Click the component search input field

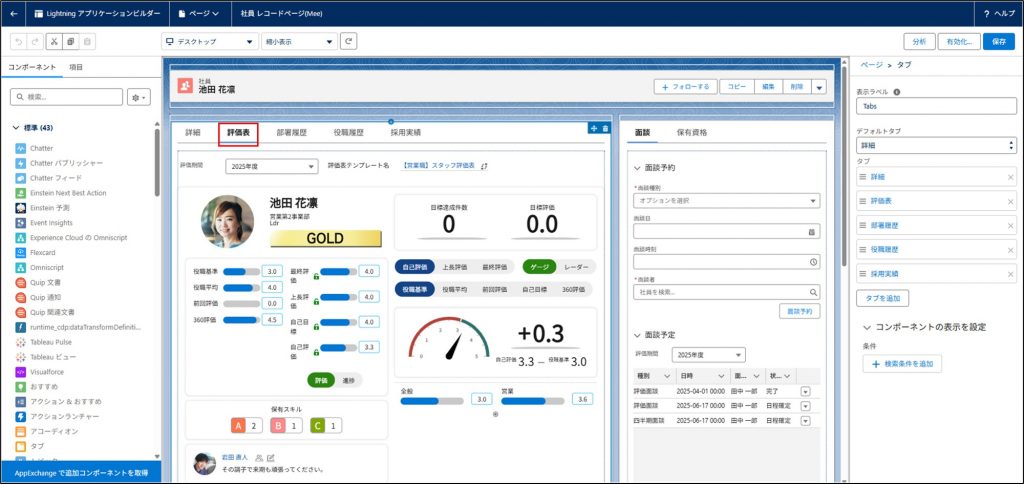[70, 97]
